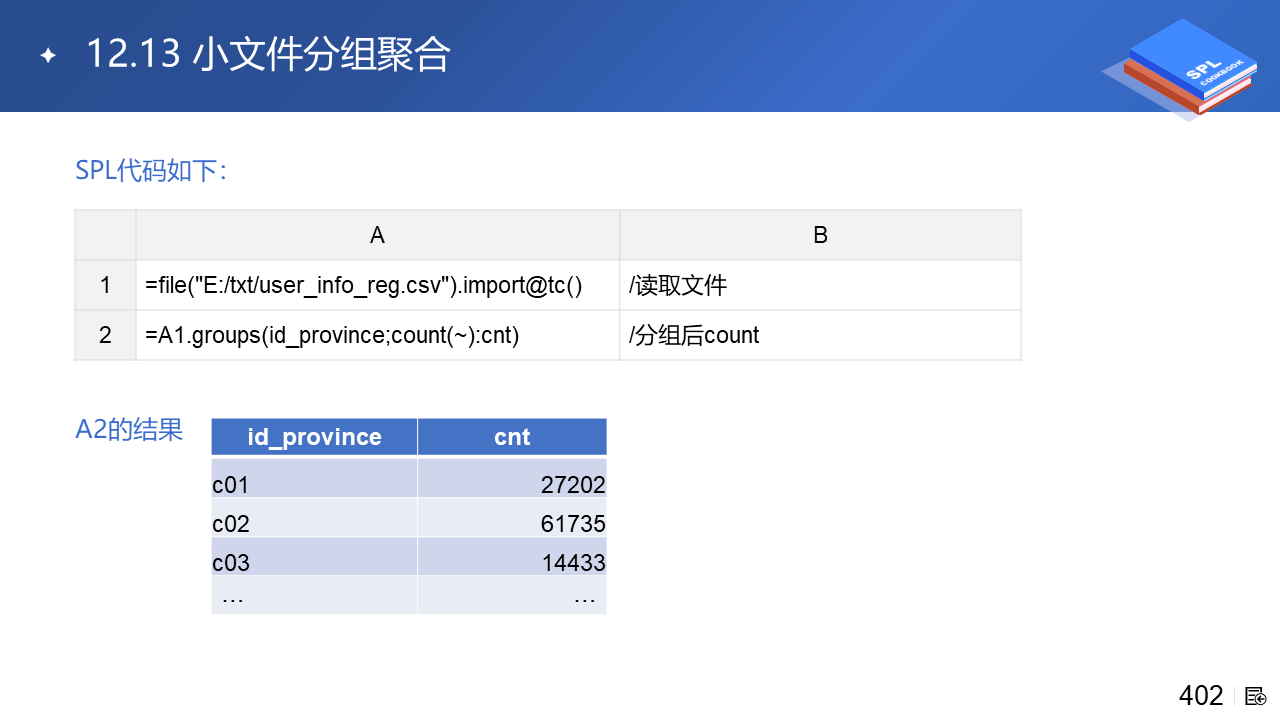This screenshot has height=720, width=1280.
Task: Click the SPL代码如下 heading text
Action: (x=151, y=171)
